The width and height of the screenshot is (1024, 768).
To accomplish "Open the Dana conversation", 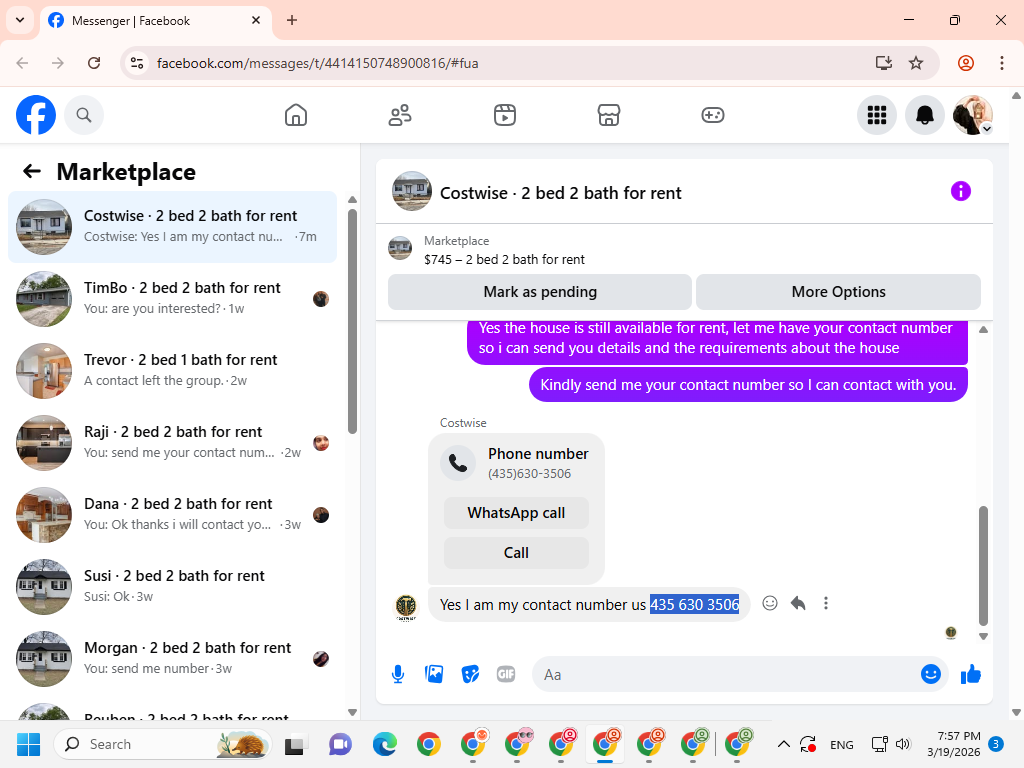I will tap(172, 514).
